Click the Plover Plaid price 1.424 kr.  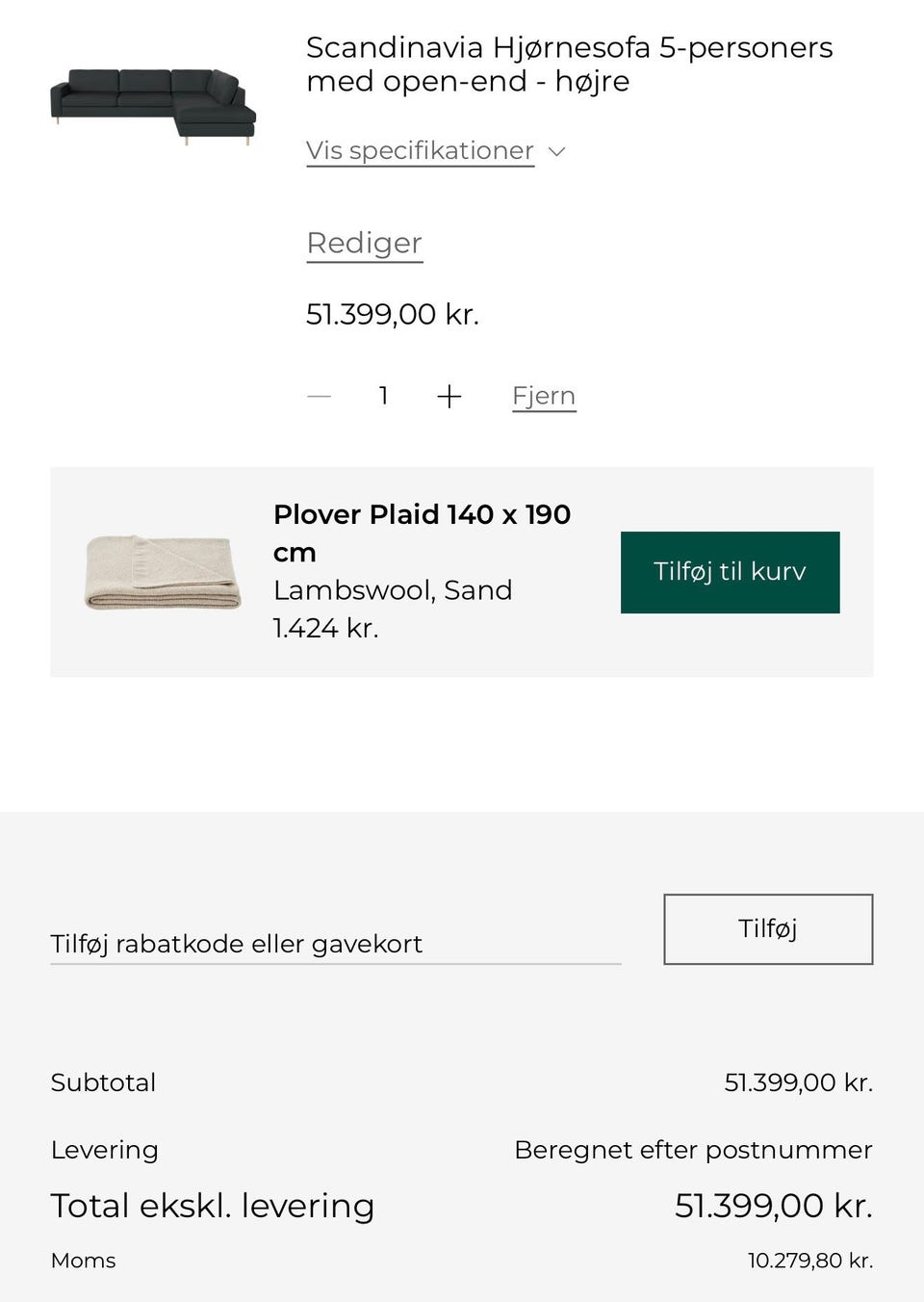[325, 628]
